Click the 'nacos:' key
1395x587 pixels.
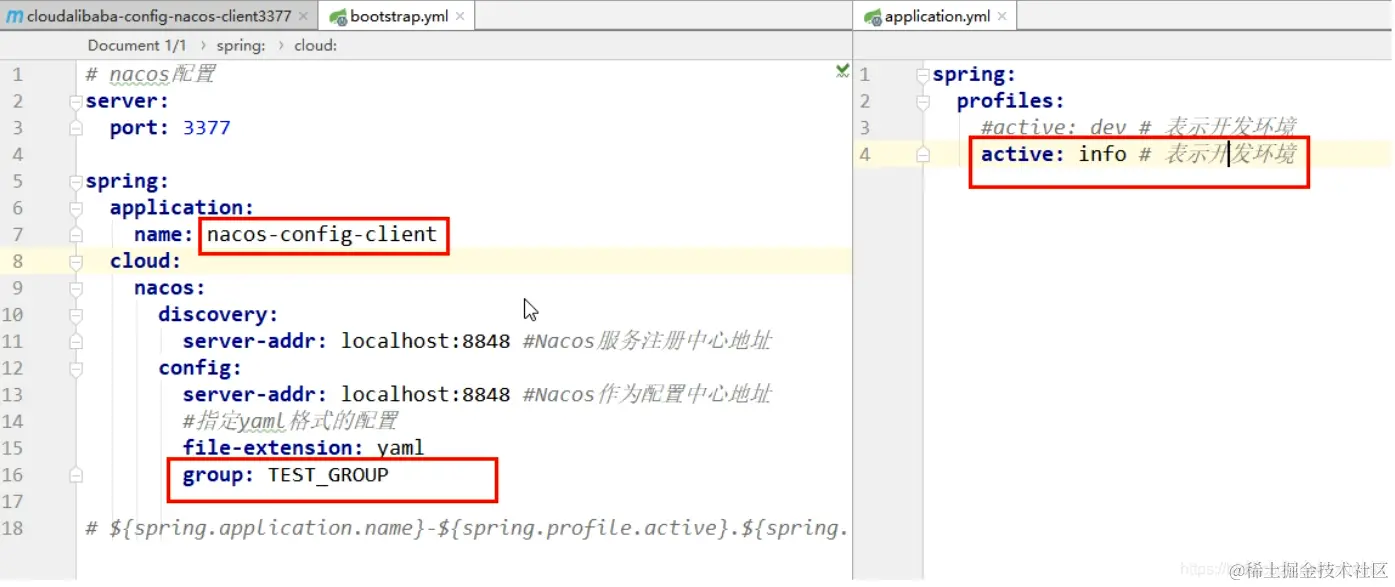tap(170, 288)
